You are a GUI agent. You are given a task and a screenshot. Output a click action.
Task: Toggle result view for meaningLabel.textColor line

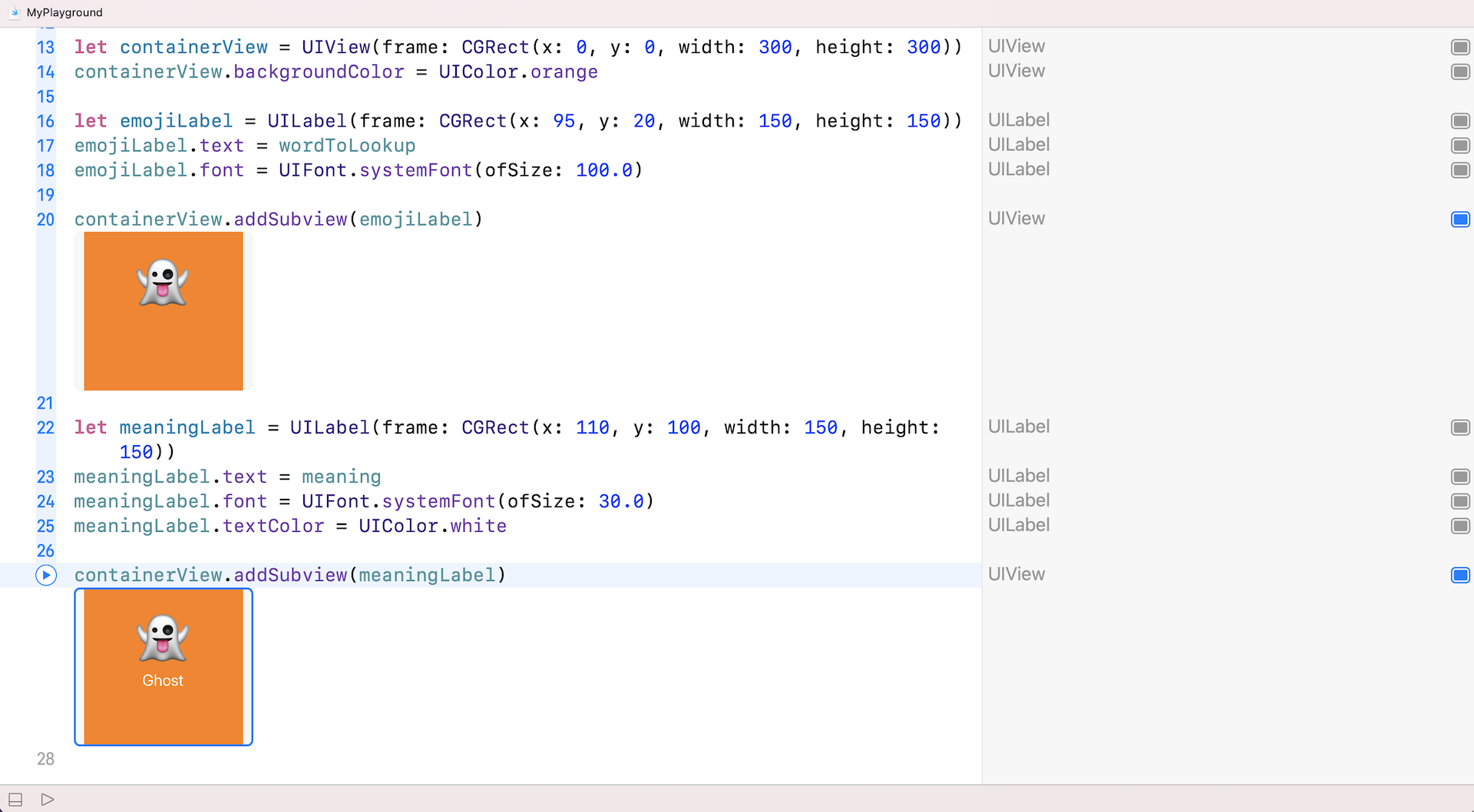(1459, 526)
